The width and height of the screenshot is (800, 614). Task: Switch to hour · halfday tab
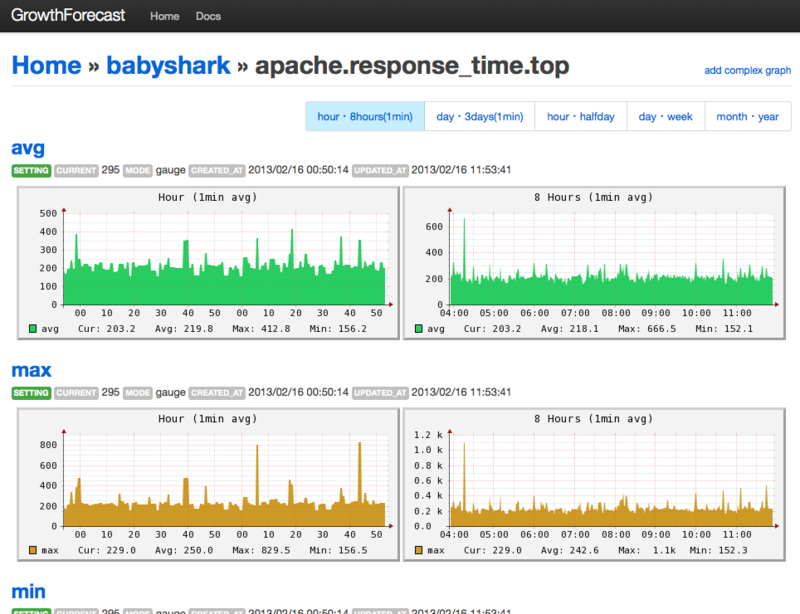point(581,116)
